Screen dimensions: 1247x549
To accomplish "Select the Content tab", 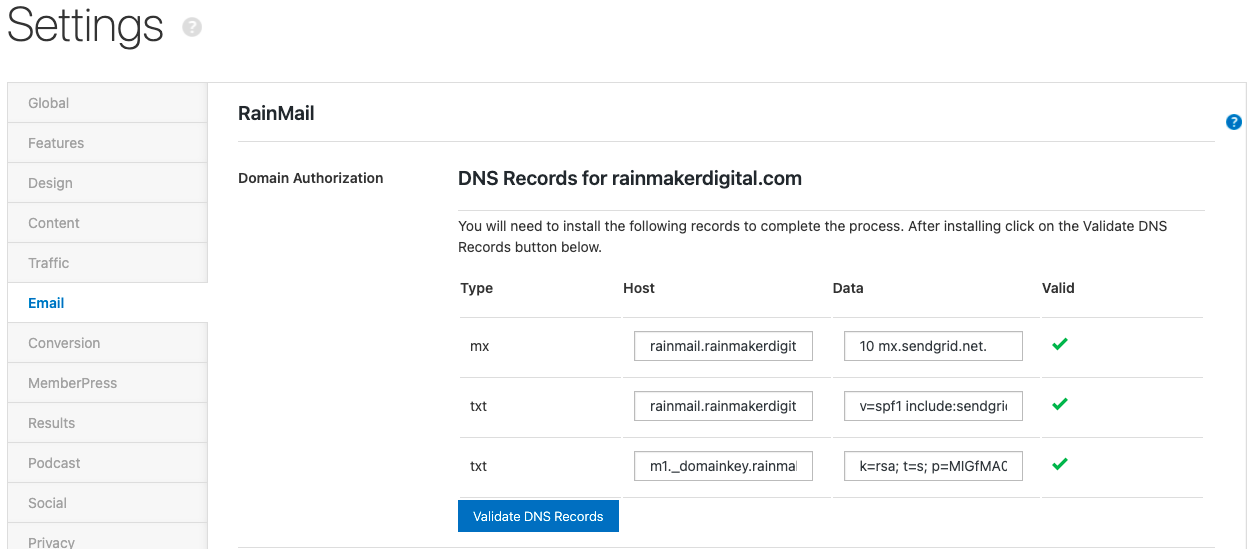I will [107, 223].
